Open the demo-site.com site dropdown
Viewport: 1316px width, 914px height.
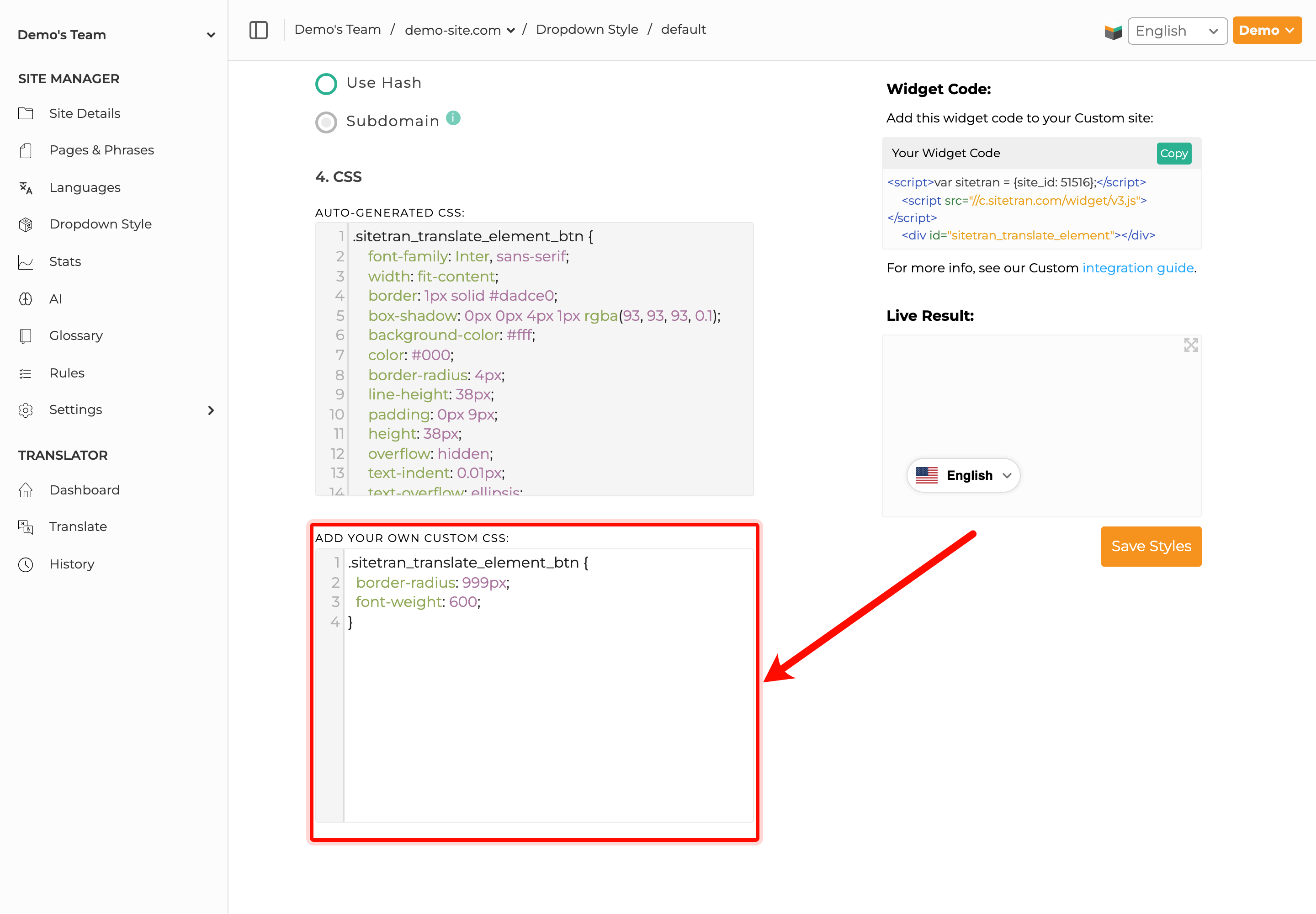(460, 30)
